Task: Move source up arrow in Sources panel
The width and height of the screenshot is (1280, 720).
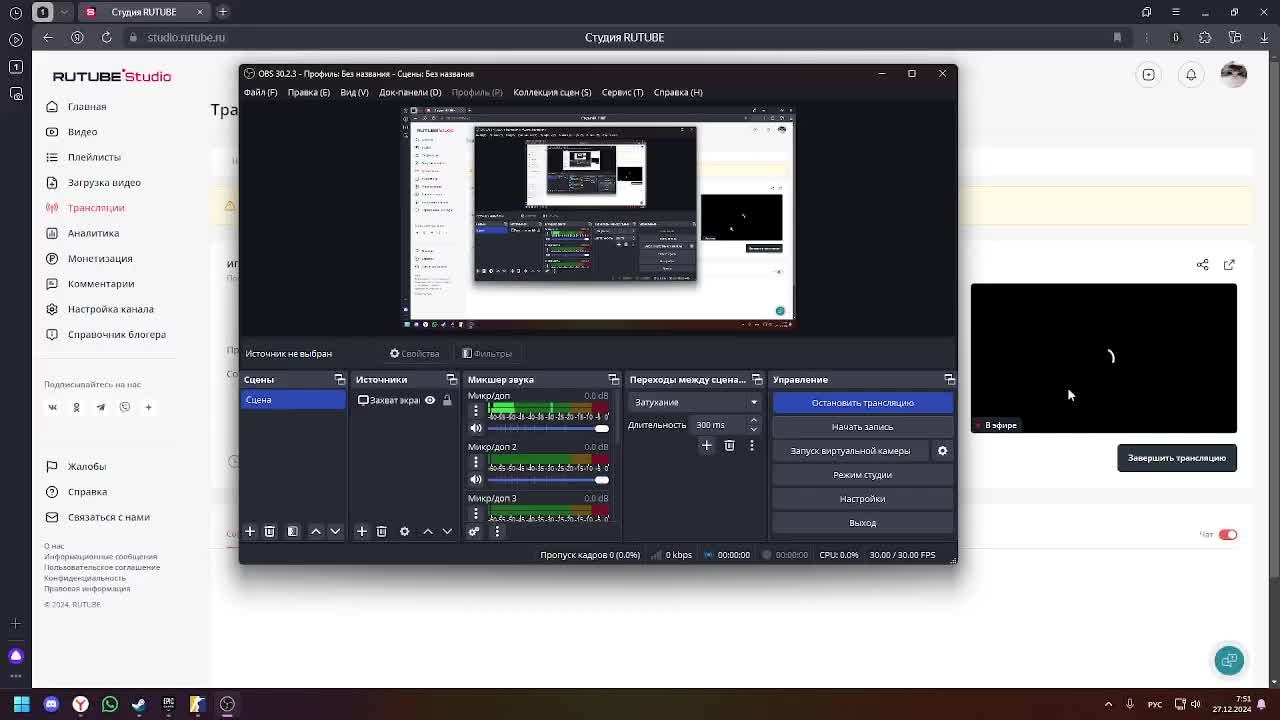Action: tap(428, 531)
